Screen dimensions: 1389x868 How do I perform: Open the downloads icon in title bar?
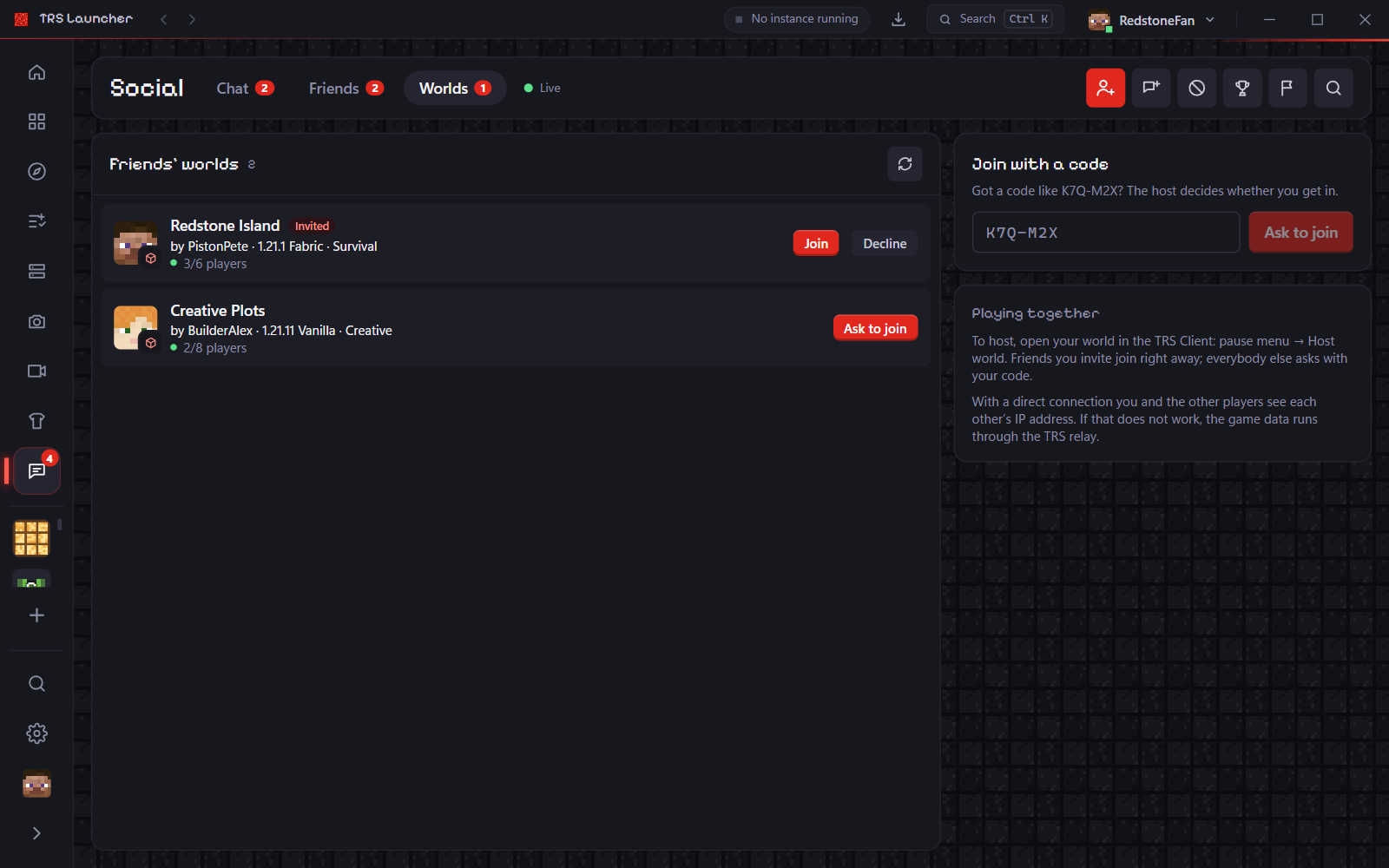coord(899,19)
